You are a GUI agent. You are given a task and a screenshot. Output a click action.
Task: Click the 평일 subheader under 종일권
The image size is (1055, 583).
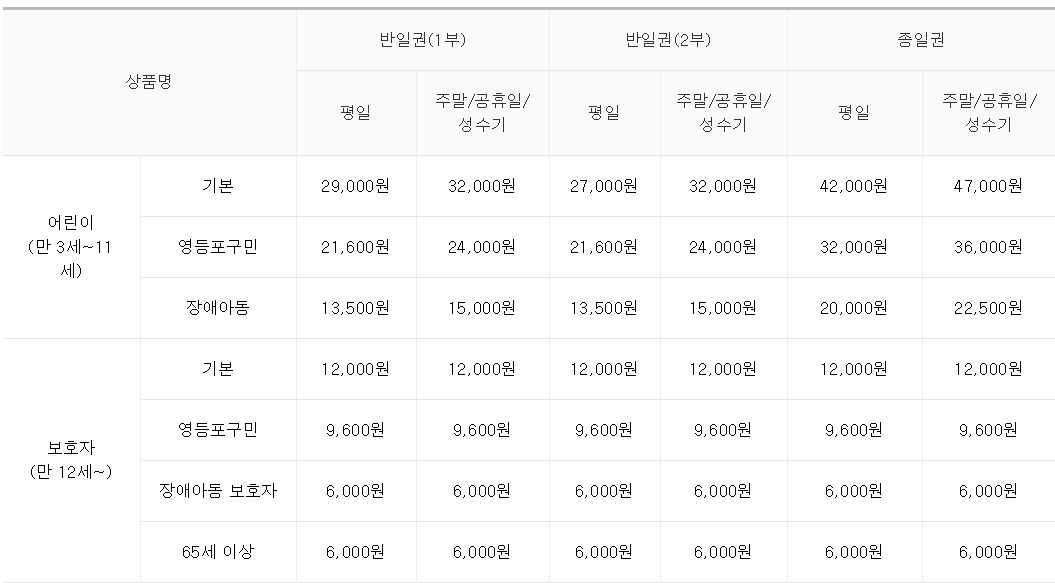coord(854,112)
